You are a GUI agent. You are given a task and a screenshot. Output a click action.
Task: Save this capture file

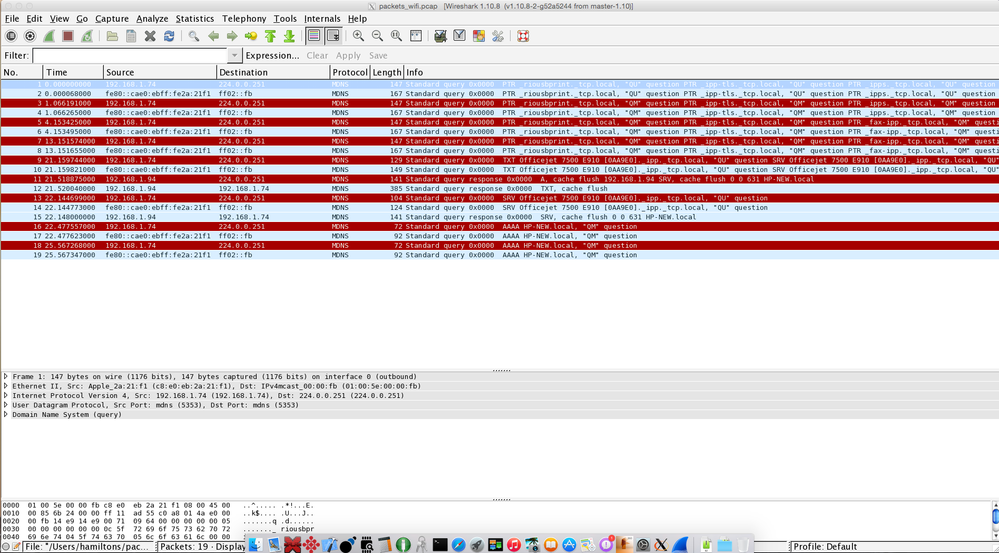pos(131,36)
